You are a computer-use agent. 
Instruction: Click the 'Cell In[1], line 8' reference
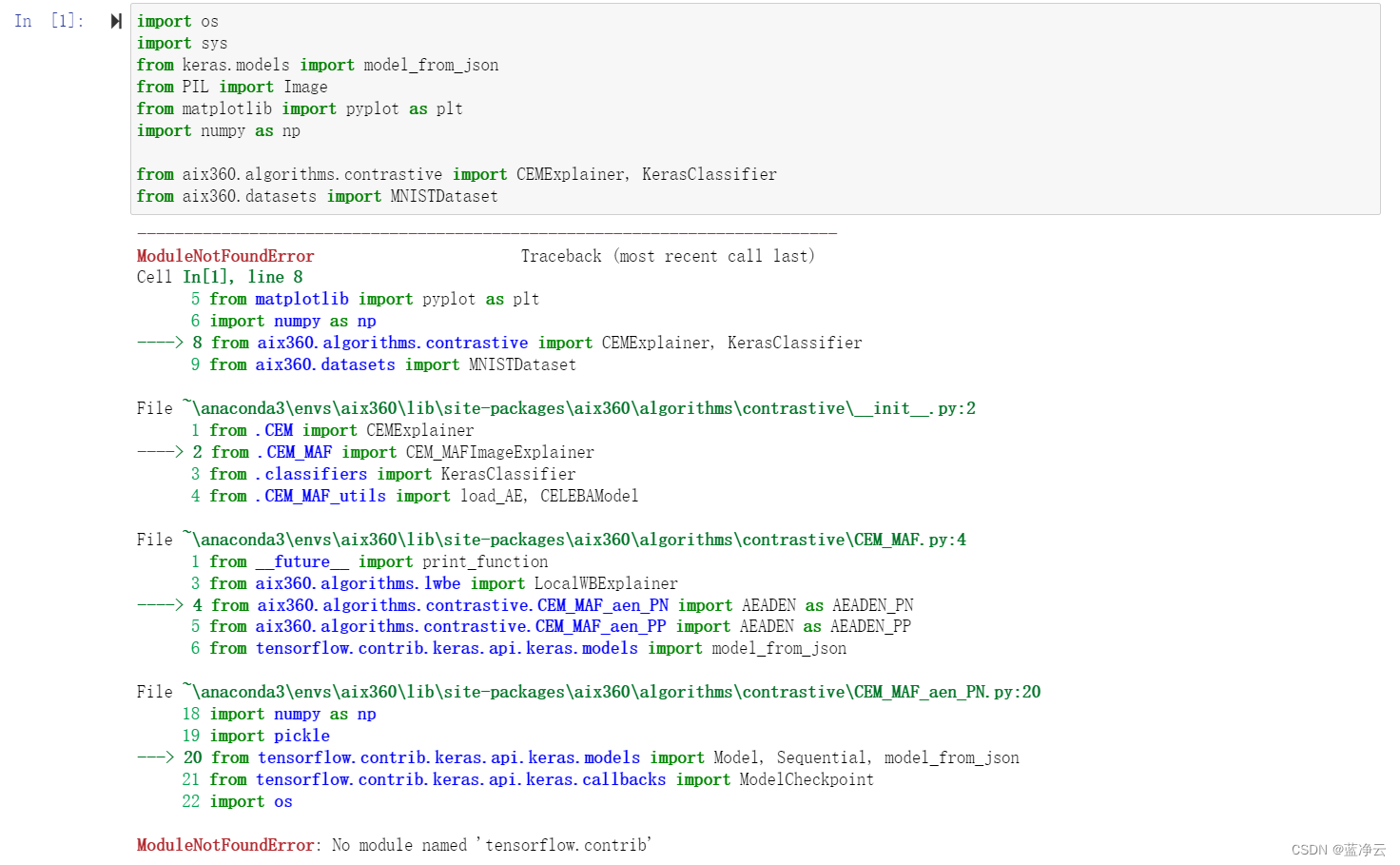220,277
